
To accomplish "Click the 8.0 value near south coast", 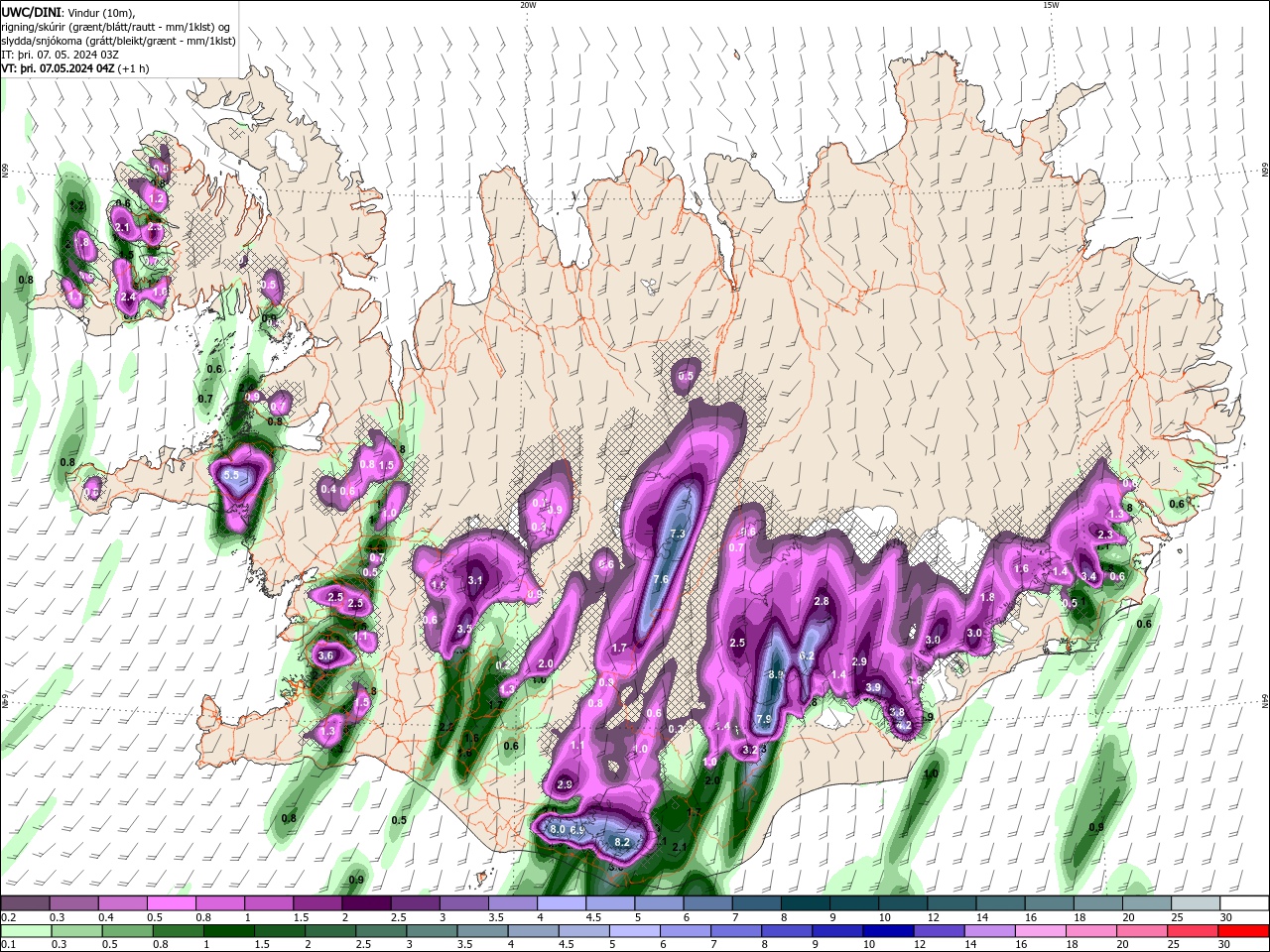I will point(558,829).
